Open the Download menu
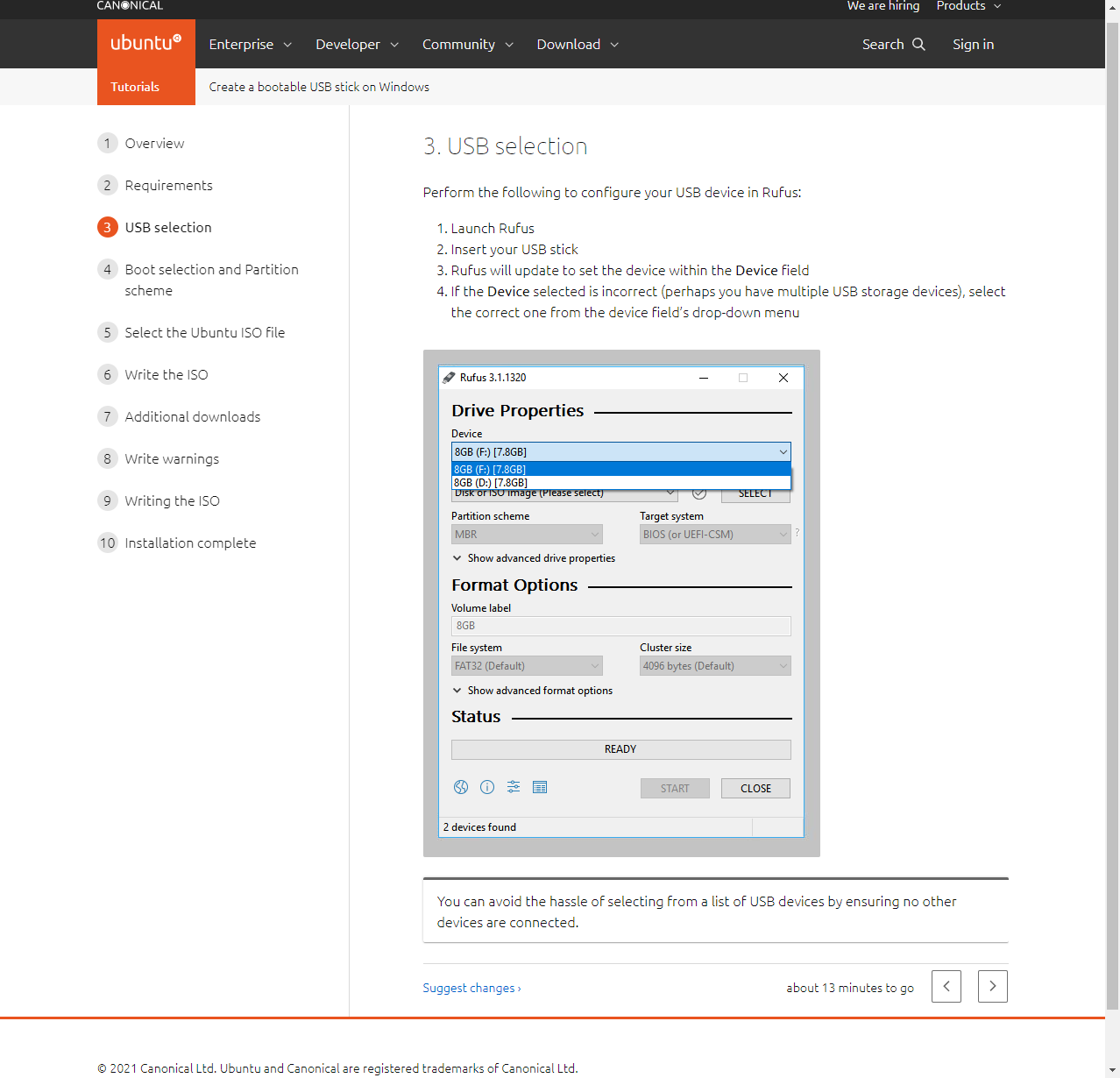The image size is (1120, 1078). [x=578, y=44]
